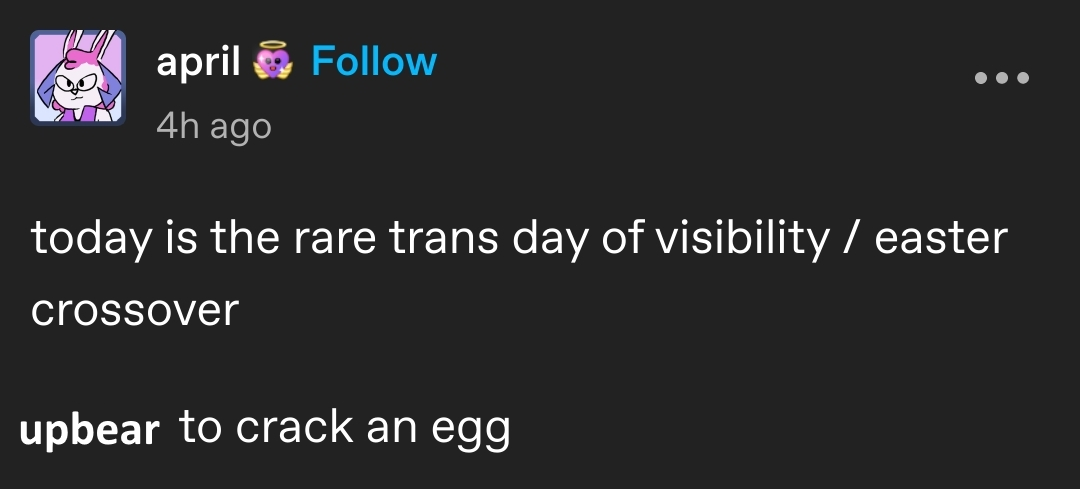Click the word "crossover" in the post
Image resolution: width=1080 pixels, height=489 pixels.
point(135,311)
